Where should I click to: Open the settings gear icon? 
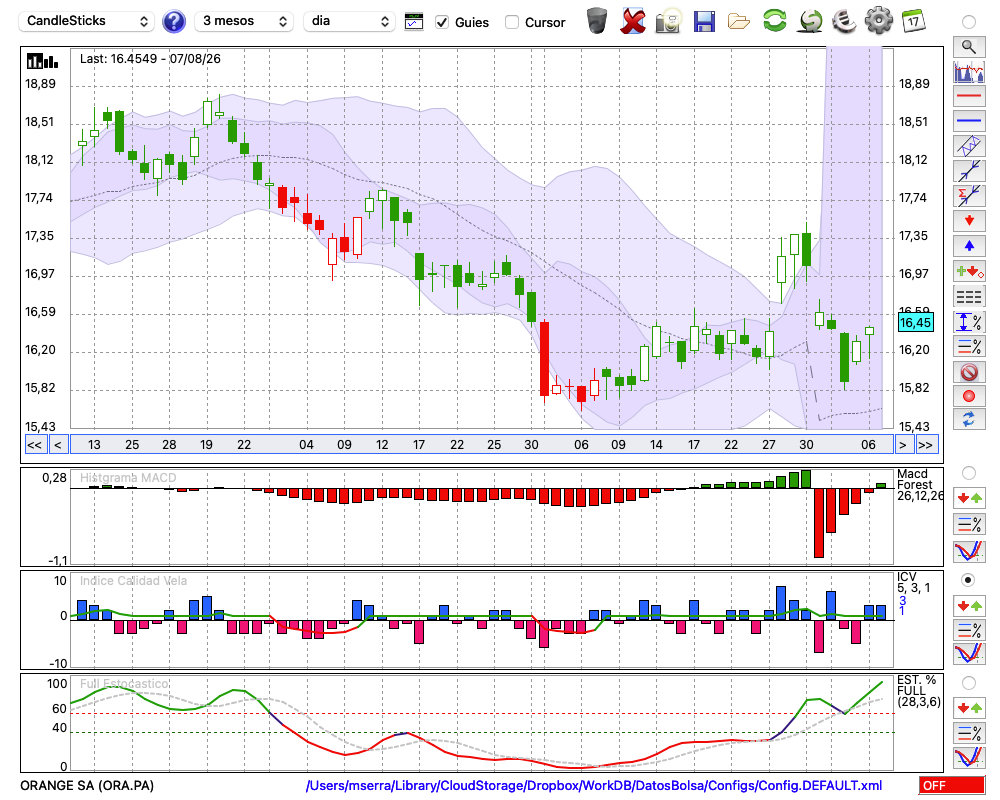878,21
